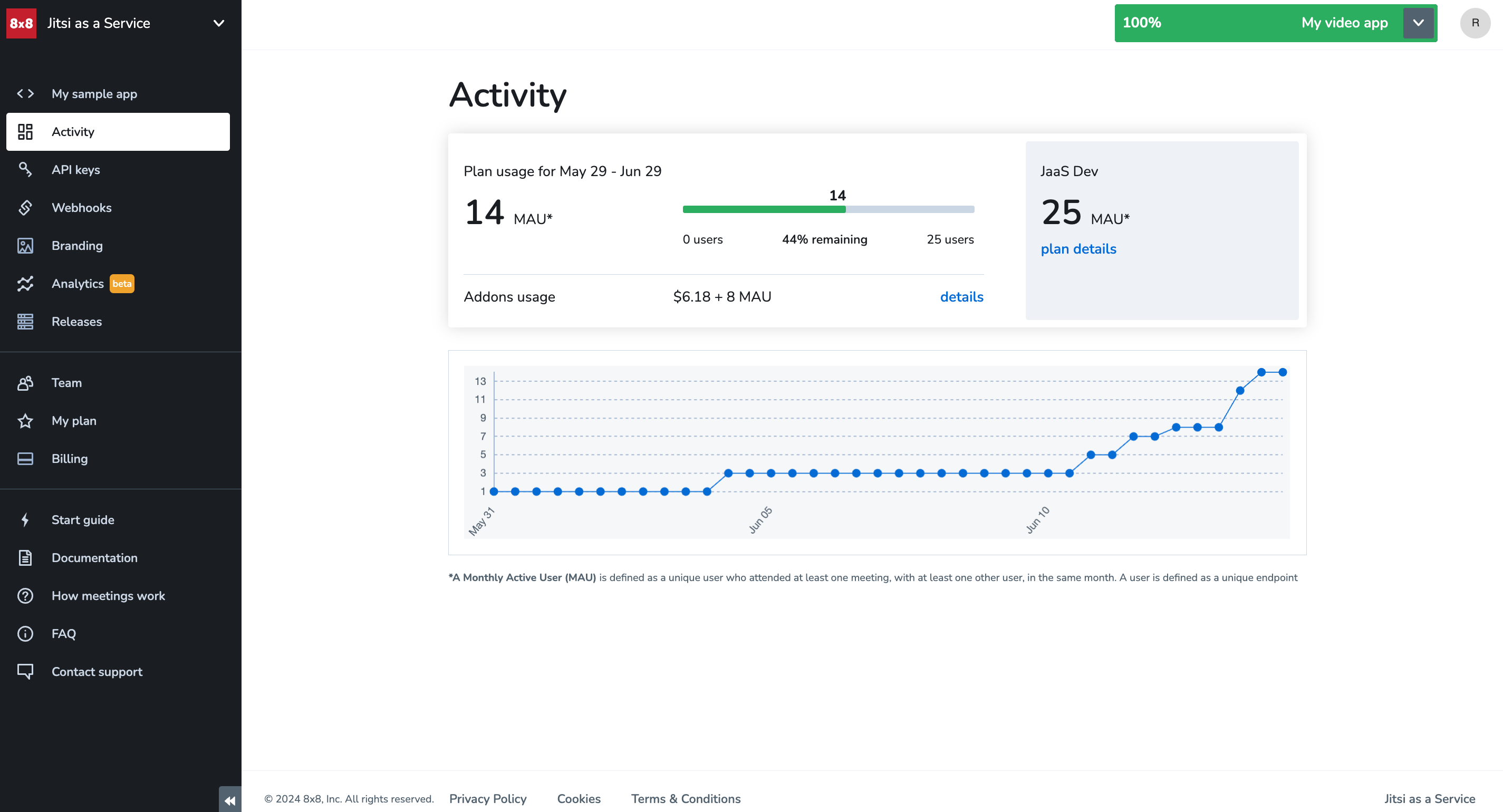The height and width of the screenshot is (812, 1503).
Task: Open addons usage details link
Action: tap(961, 297)
